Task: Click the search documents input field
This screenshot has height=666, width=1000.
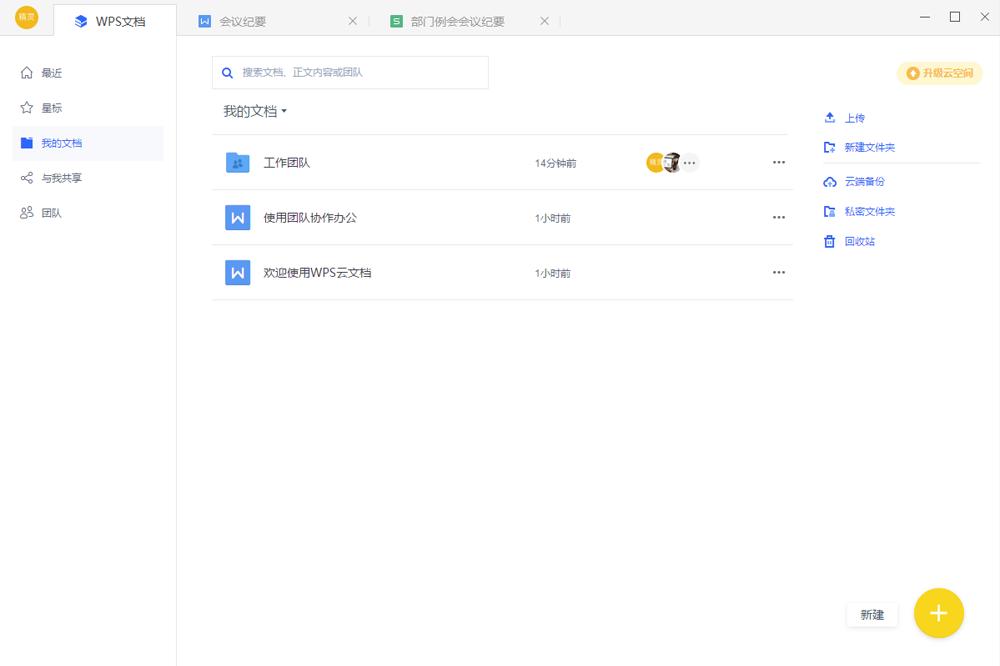Action: (350, 73)
